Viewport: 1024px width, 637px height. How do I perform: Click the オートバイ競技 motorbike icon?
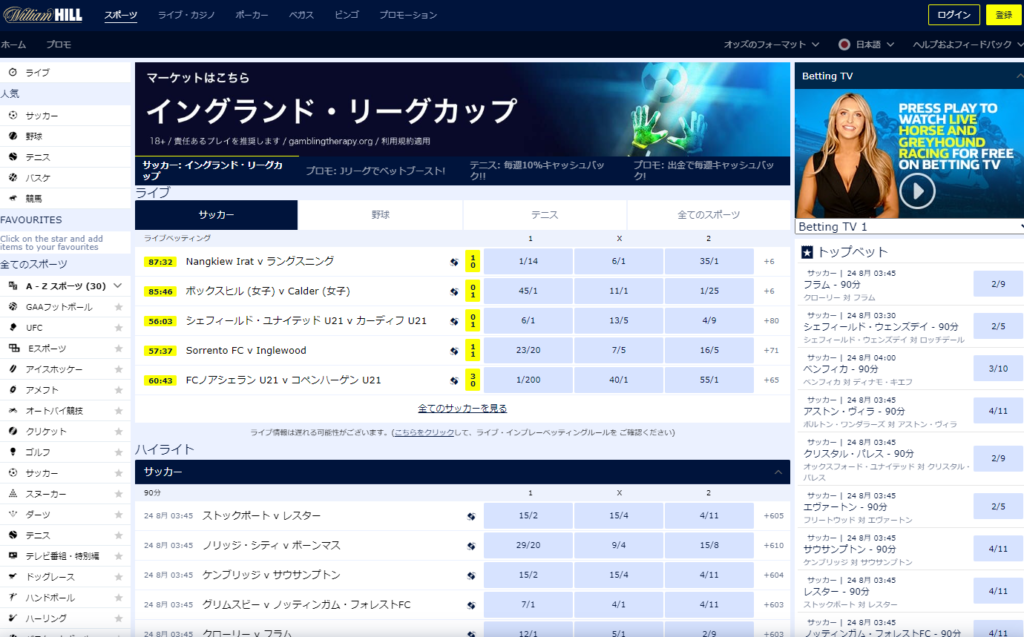(12, 410)
